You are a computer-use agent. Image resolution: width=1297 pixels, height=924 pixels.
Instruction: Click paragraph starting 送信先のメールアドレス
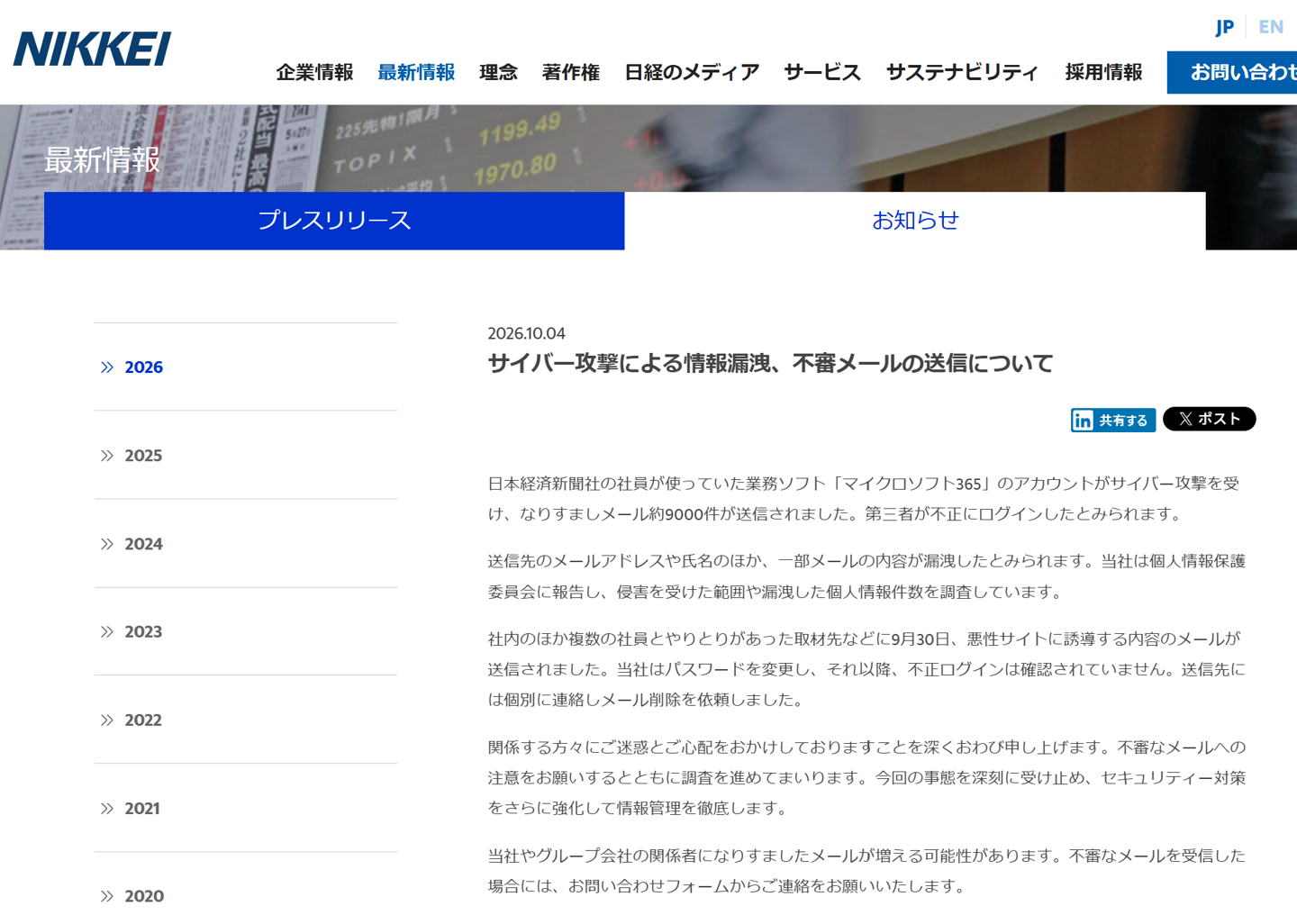pos(866,576)
